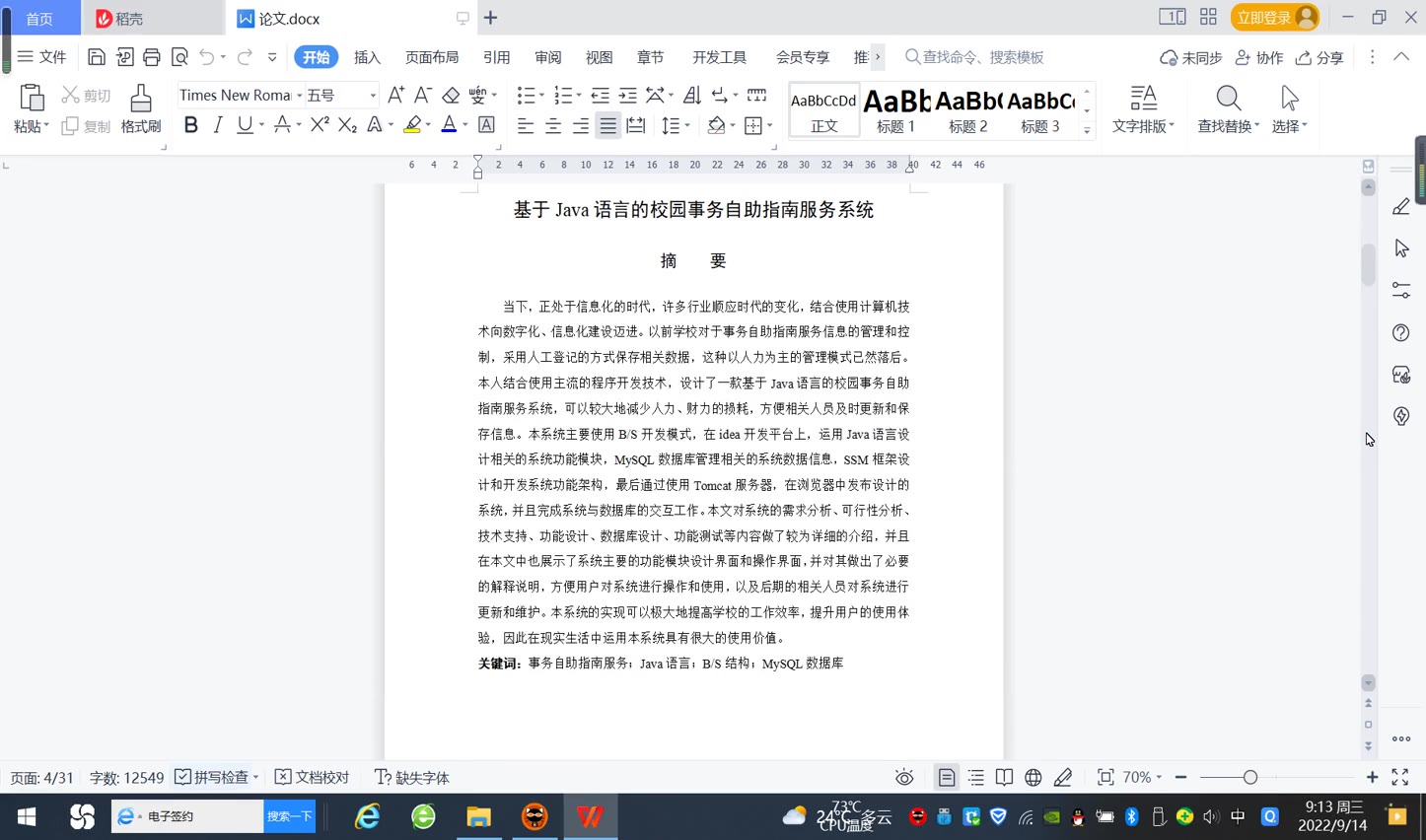Align text right
Screen dimensions: 1426x840
coord(581,125)
